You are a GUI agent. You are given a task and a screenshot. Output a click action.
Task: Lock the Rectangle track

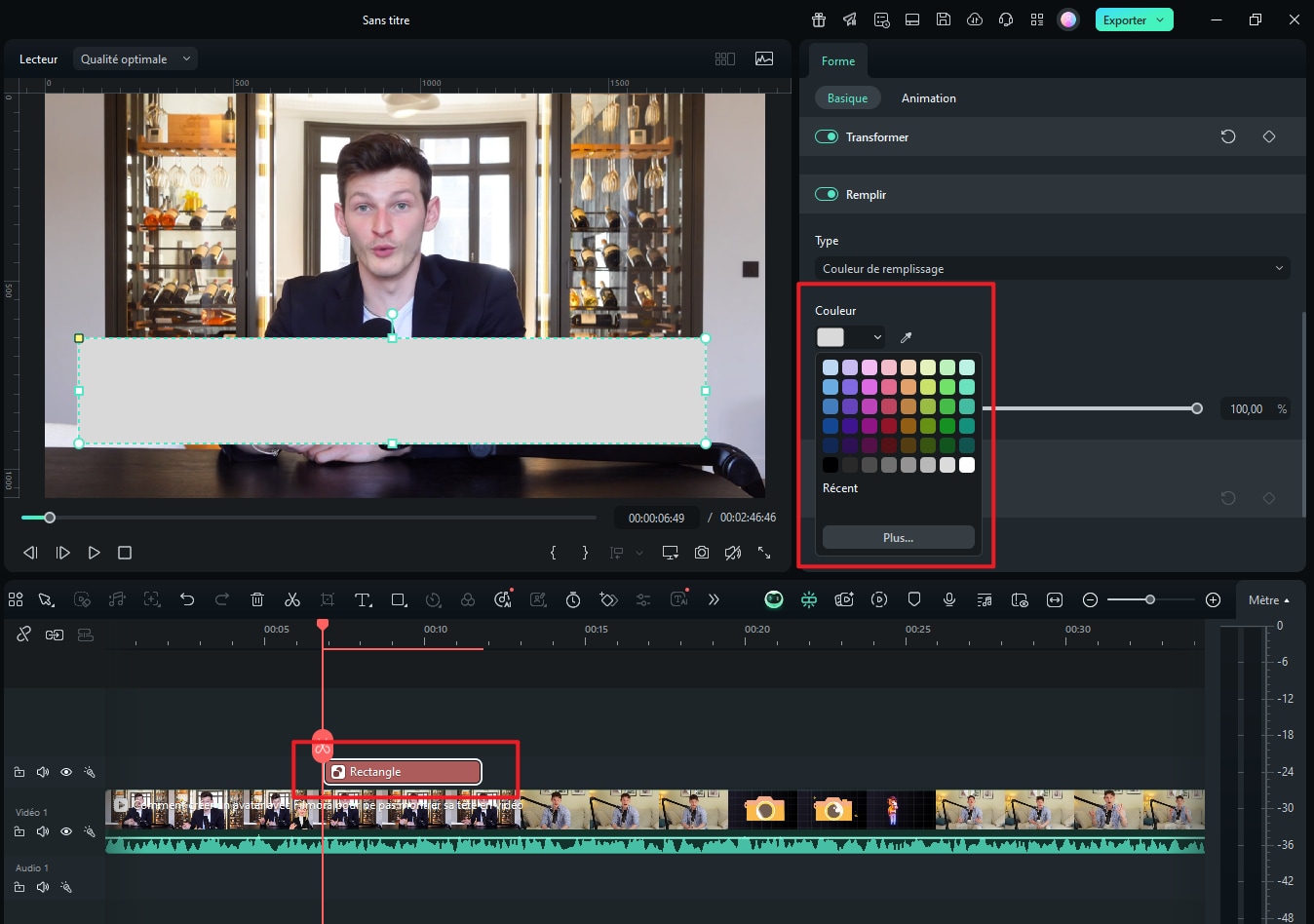tap(19, 772)
